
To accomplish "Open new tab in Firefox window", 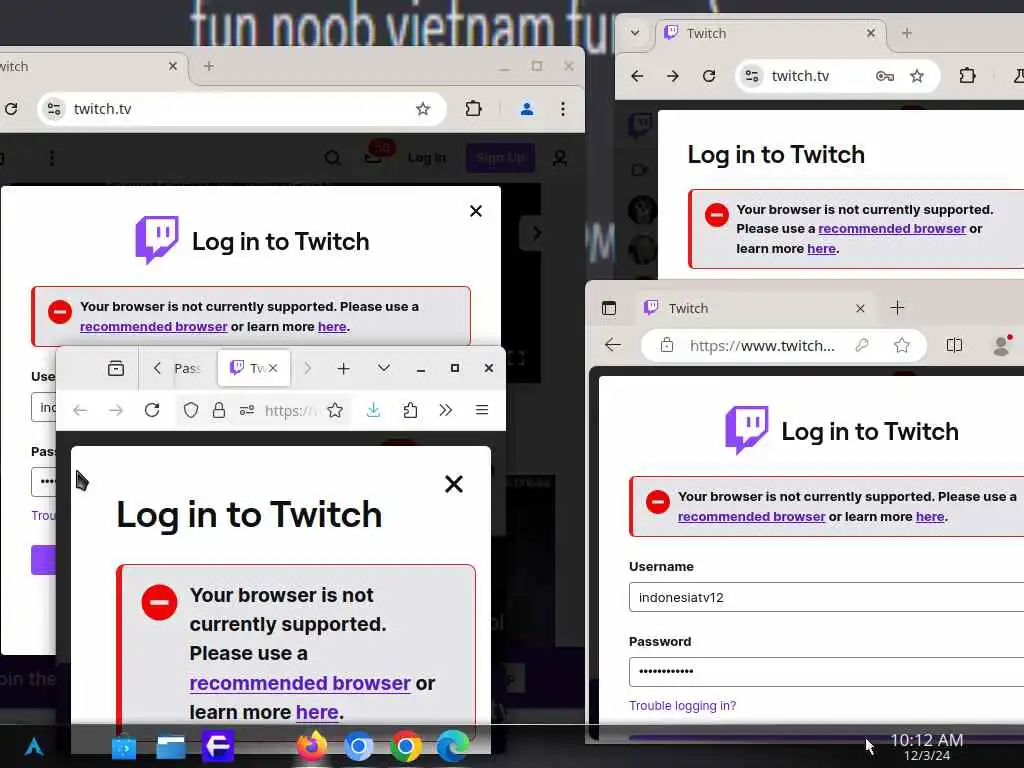I will click(x=344, y=368).
